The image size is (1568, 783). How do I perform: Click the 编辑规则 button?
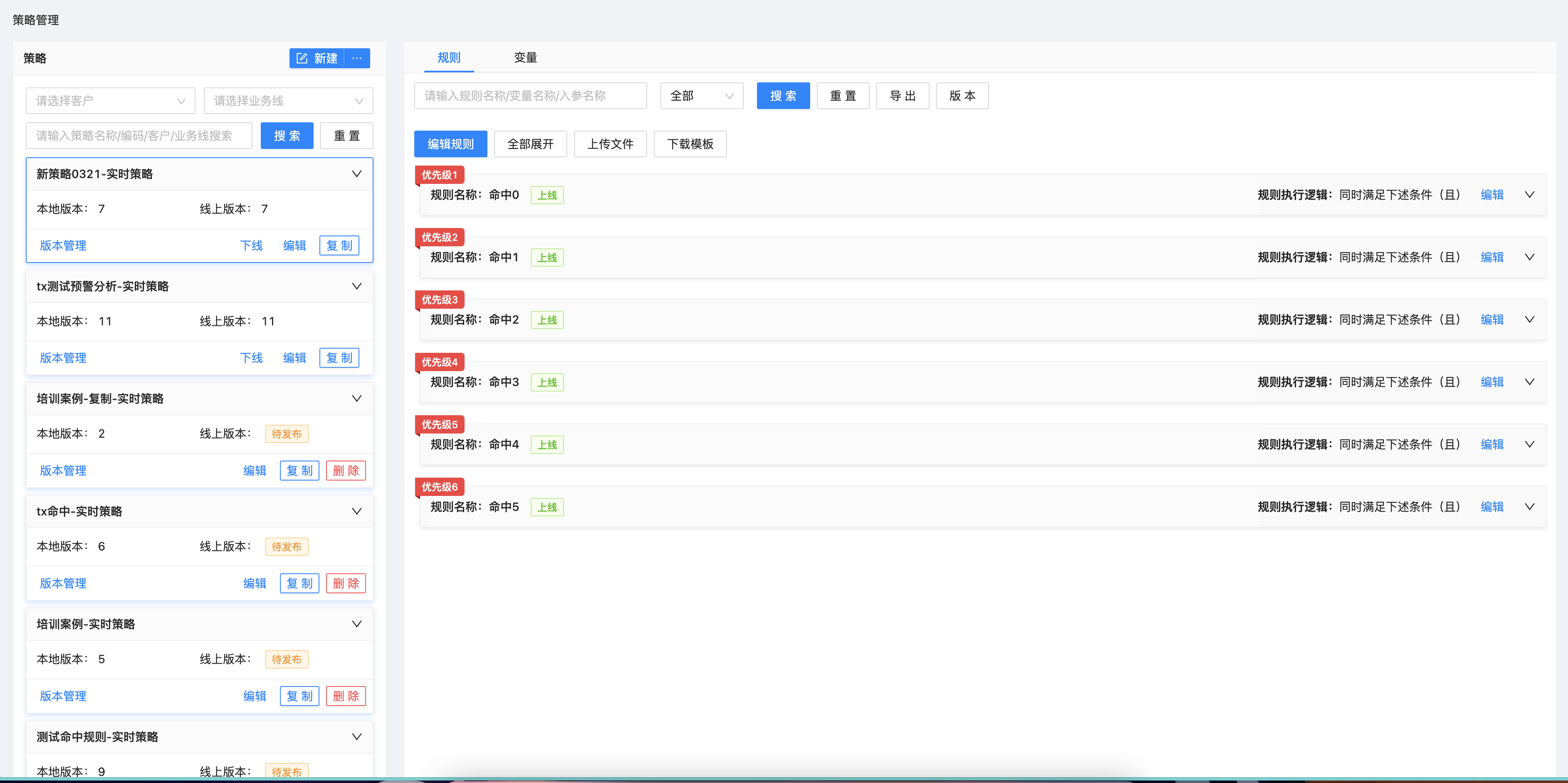click(450, 144)
